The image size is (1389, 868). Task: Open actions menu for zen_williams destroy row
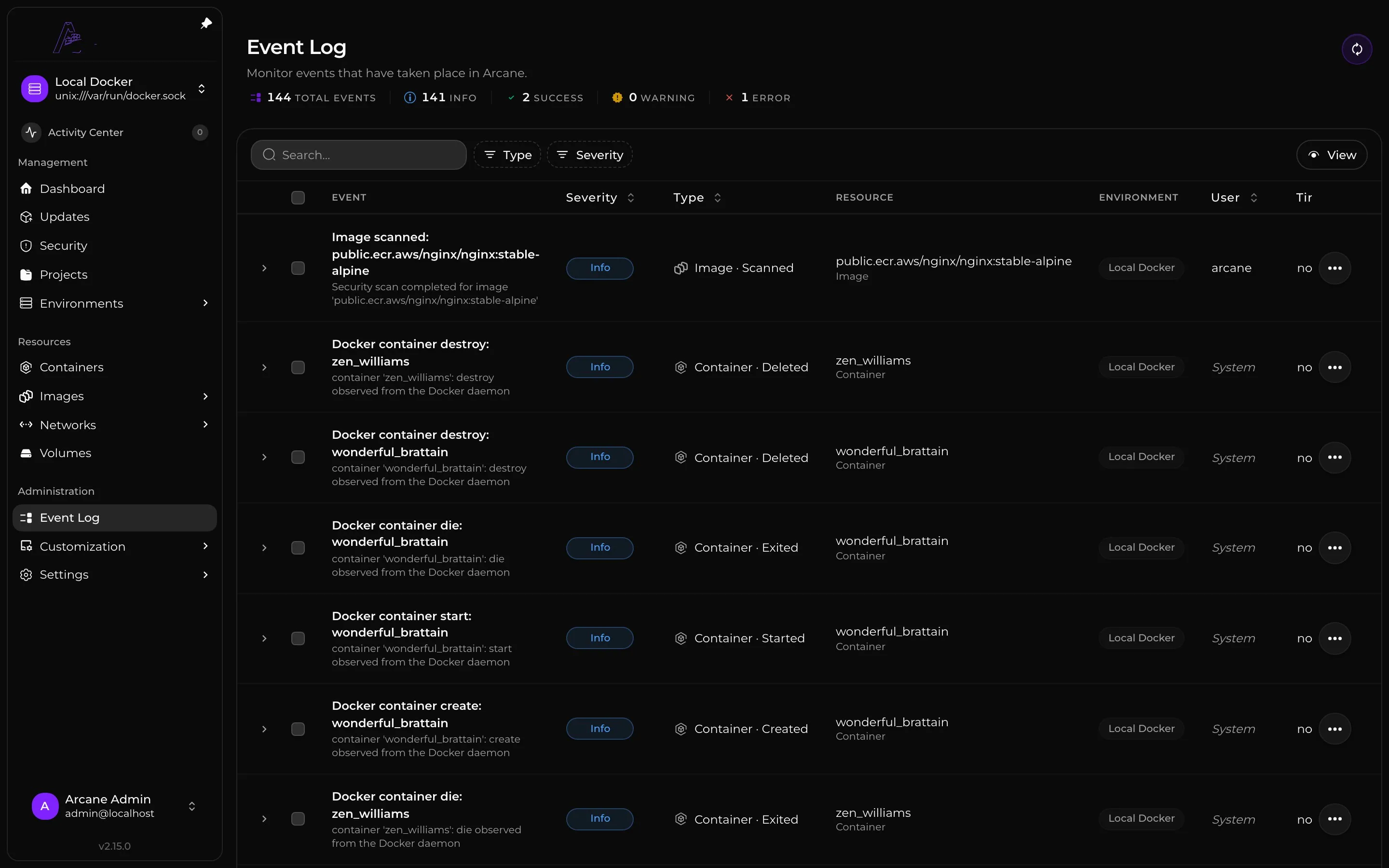pyautogui.click(x=1335, y=367)
